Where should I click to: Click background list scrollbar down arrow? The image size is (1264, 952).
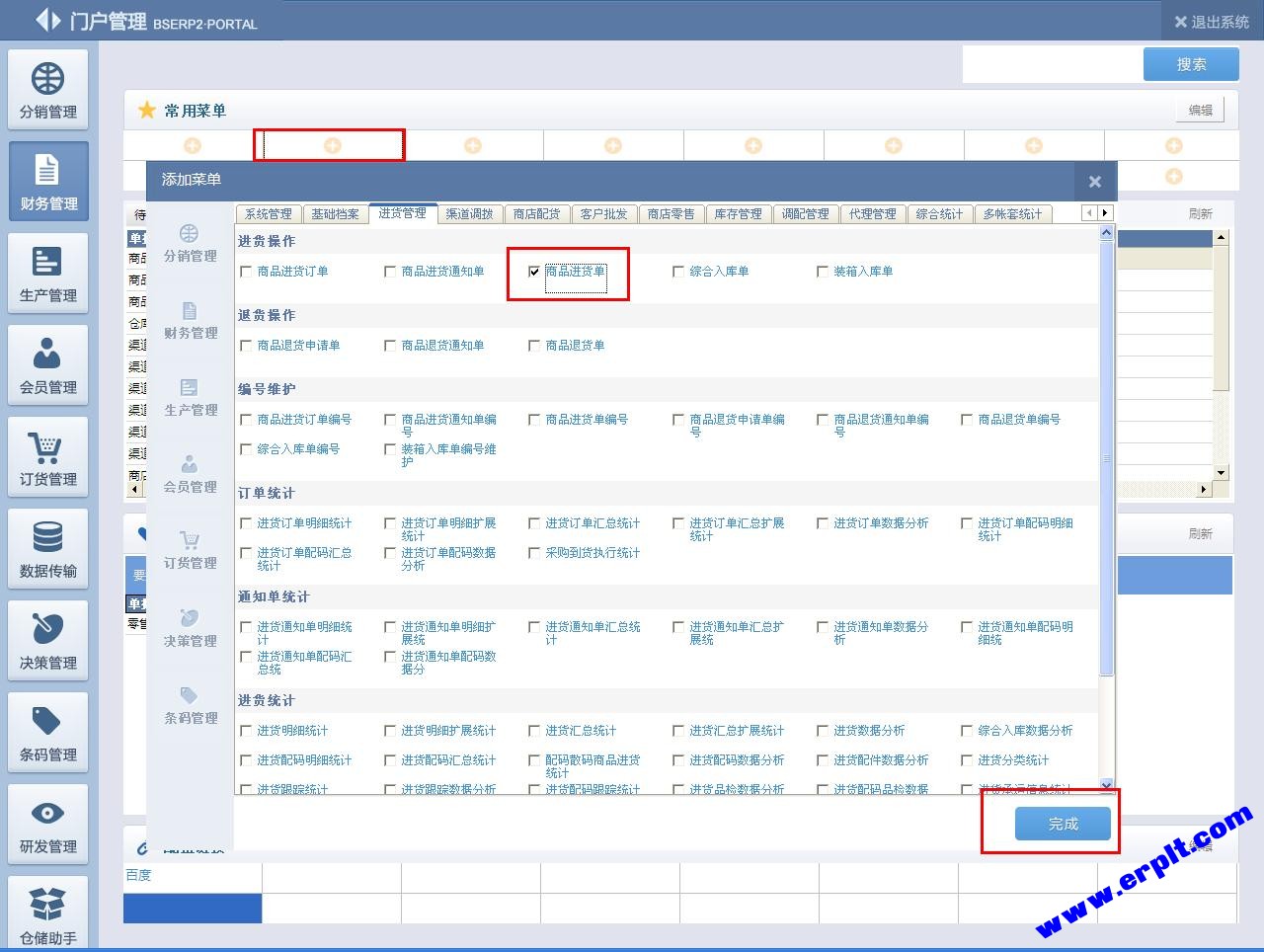[x=1222, y=473]
